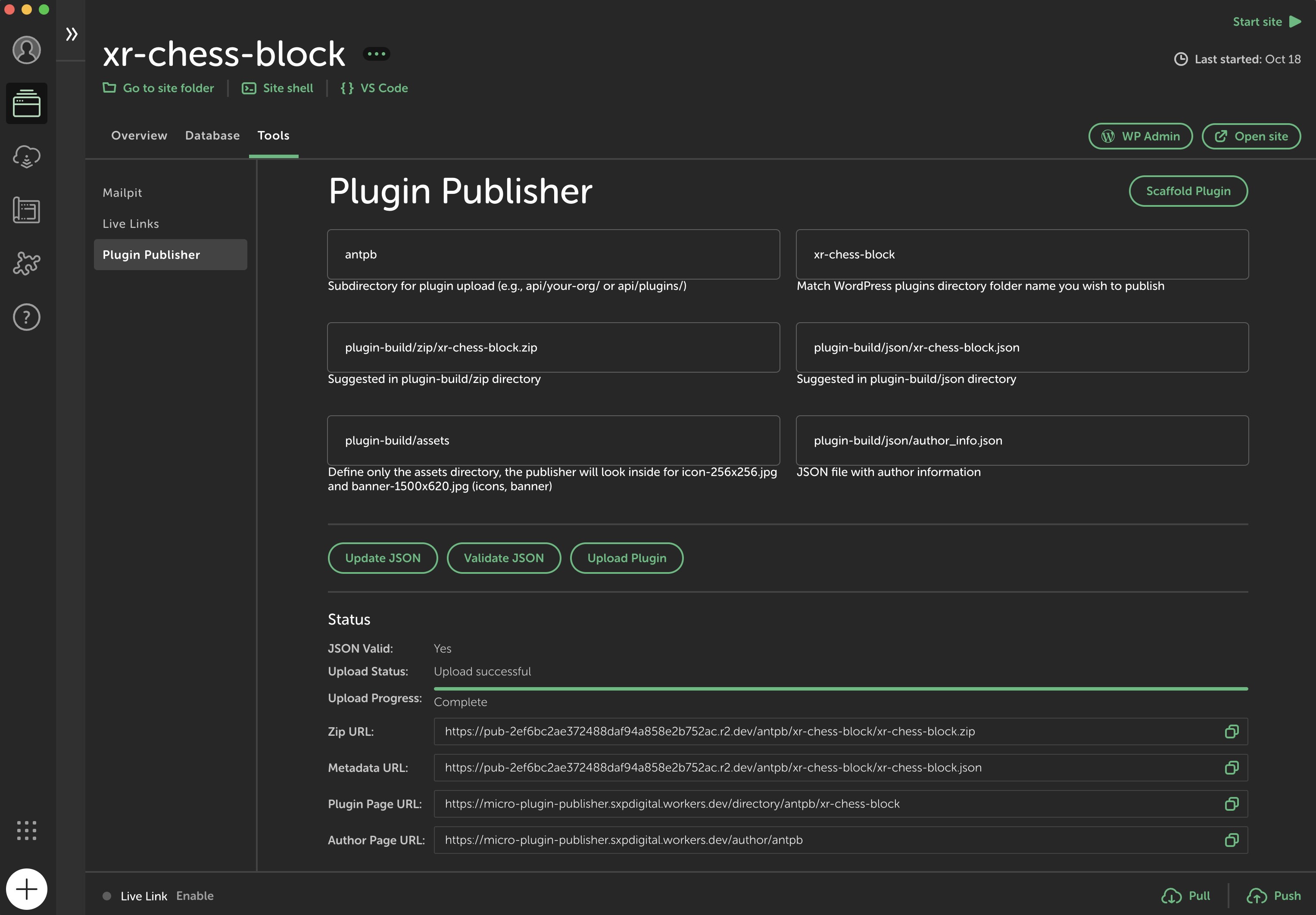Enable the Live Link
The height and width of the screenshot is (915, 1316).
[195, 896]
